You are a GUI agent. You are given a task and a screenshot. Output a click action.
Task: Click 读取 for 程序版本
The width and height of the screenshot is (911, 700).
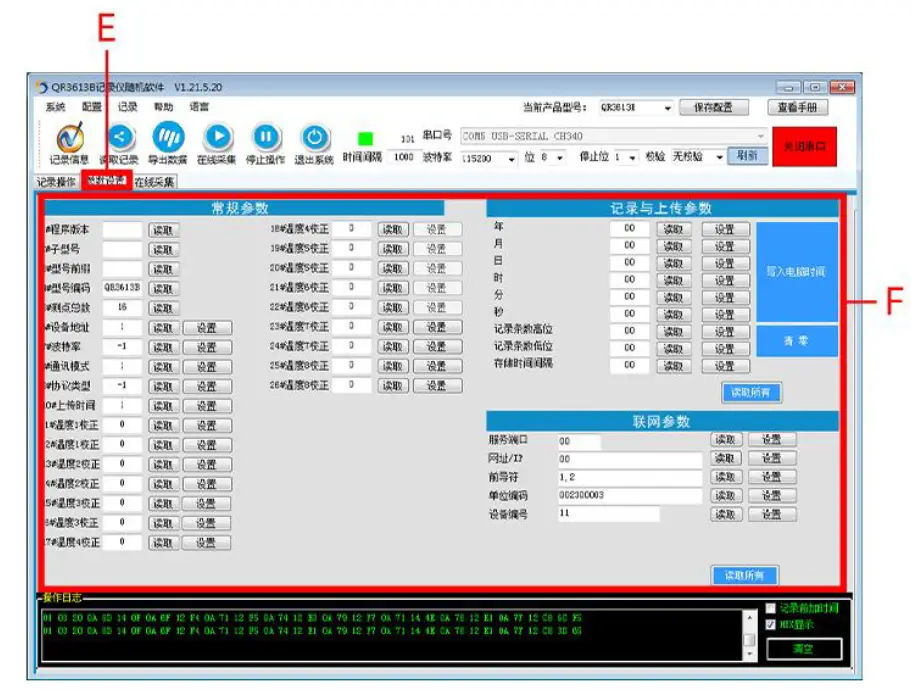pos(164,231)
